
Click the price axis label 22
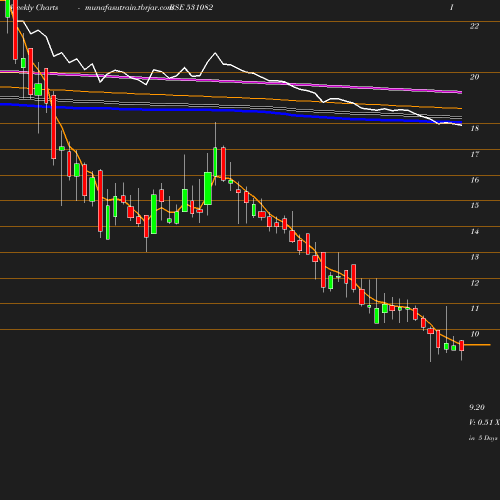point(474,26)
